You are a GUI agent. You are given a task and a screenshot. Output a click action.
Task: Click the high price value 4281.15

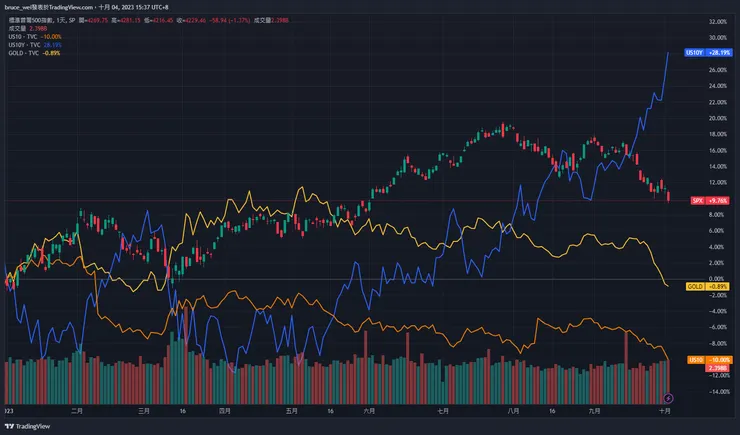pos(129,20)
